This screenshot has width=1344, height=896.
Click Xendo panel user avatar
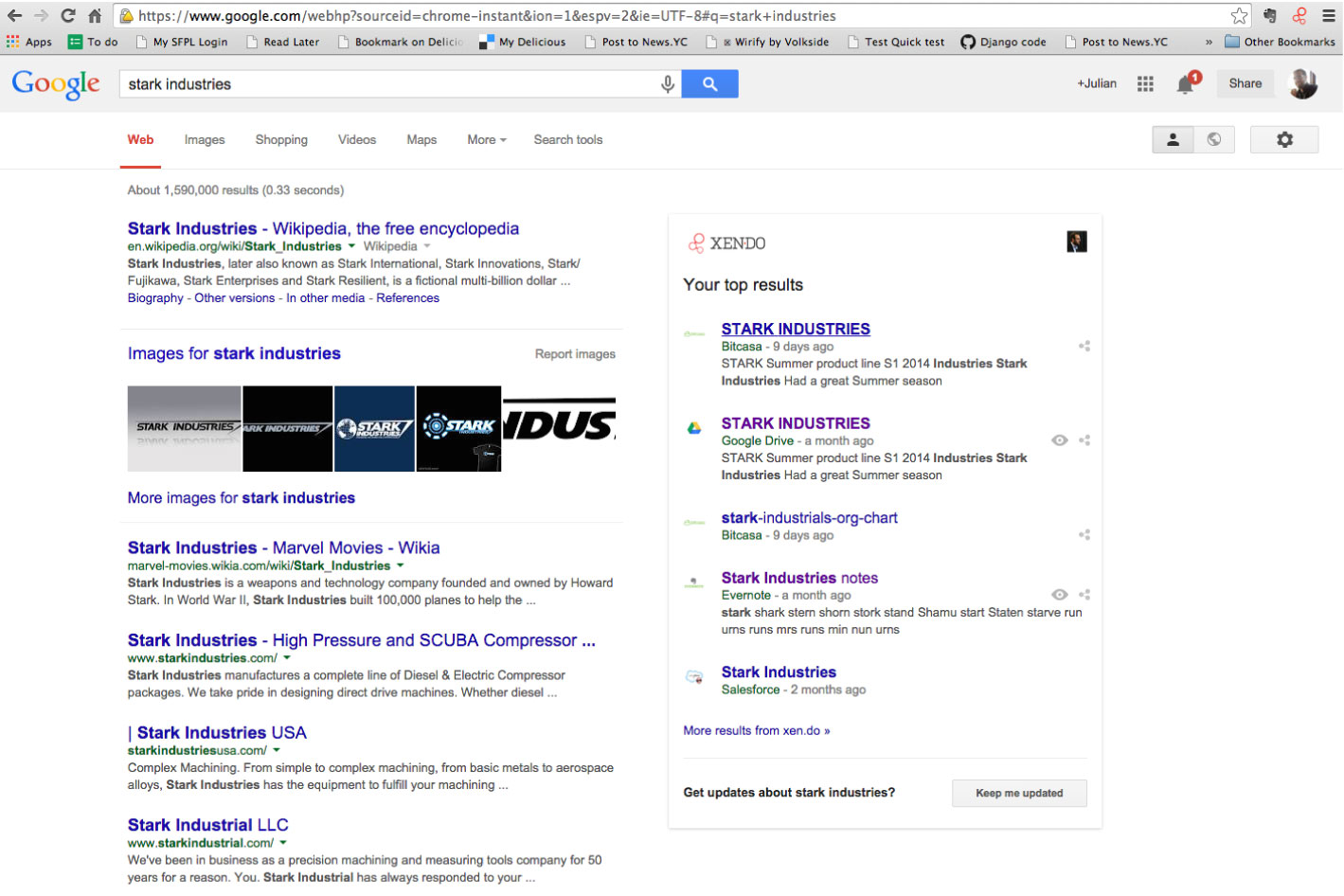[1077, 242]
